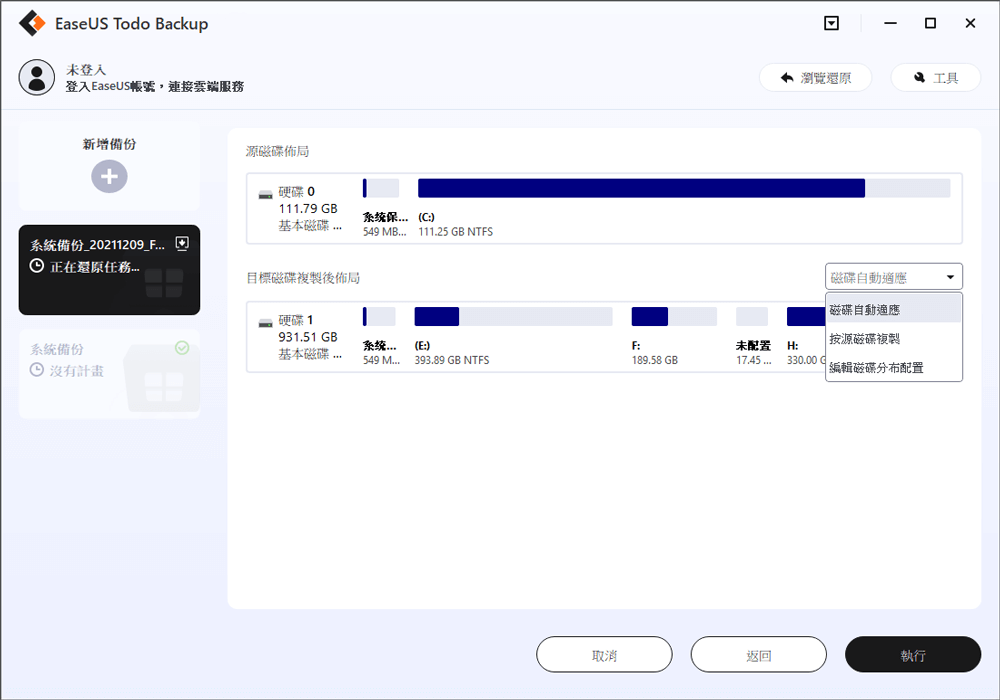Screen dimensions: 1000x700
Task: Click the 硬碟 0 drive icon
Action: (265, 194)
